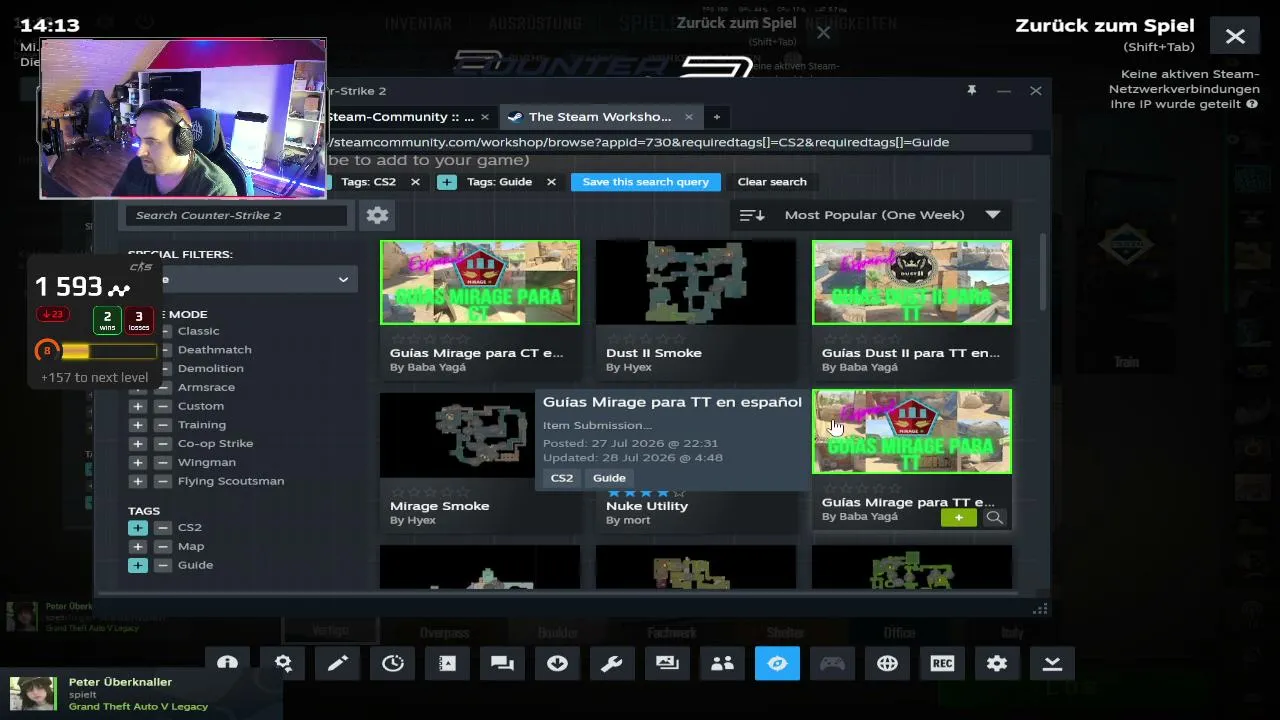This screenshot has width=1280, height=720.
Task: Click the magnifier icon on Guías Mirage para TT card
Action: (994, 518)
